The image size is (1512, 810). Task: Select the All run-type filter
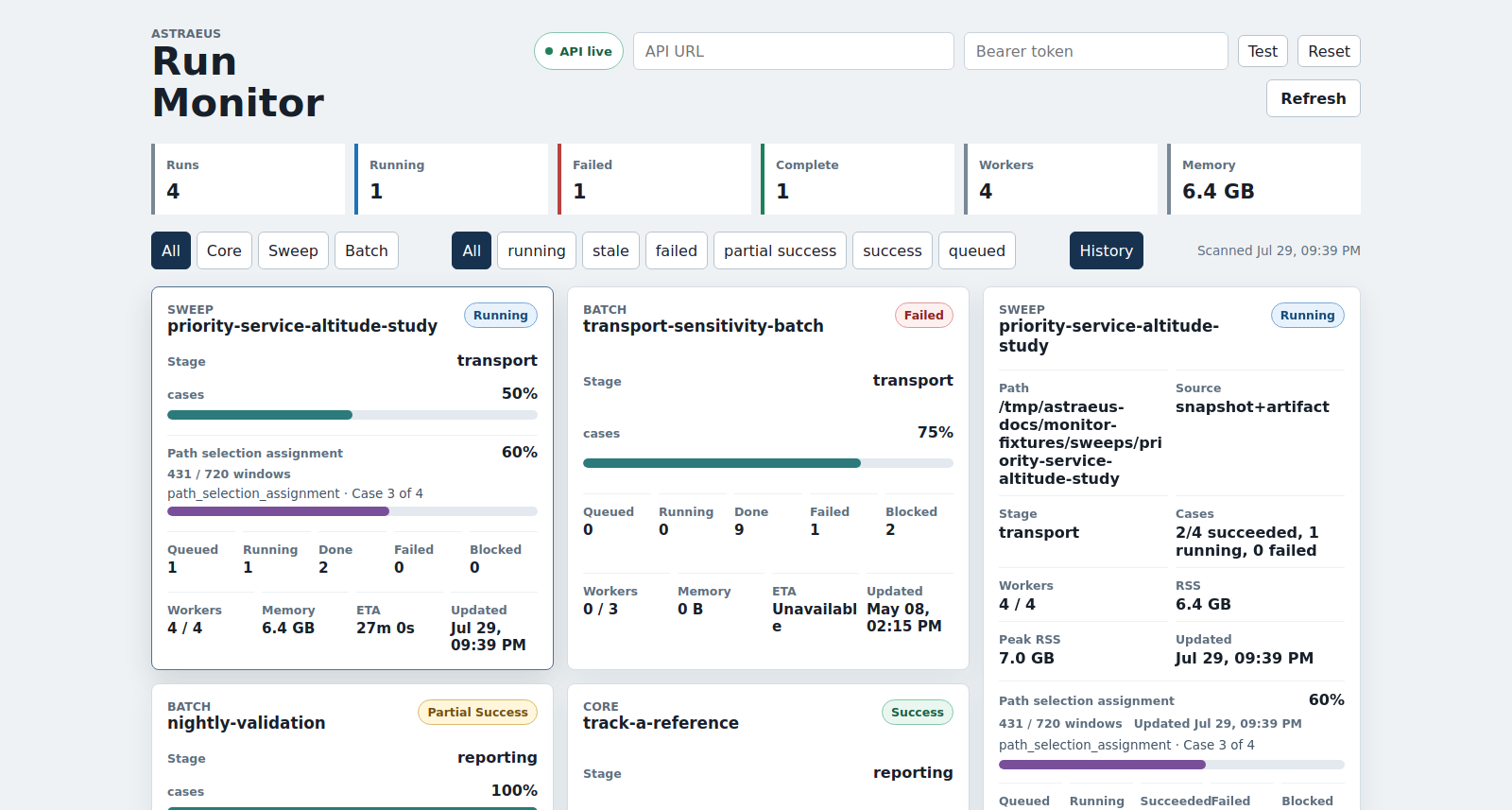click(x=171, y=250)
